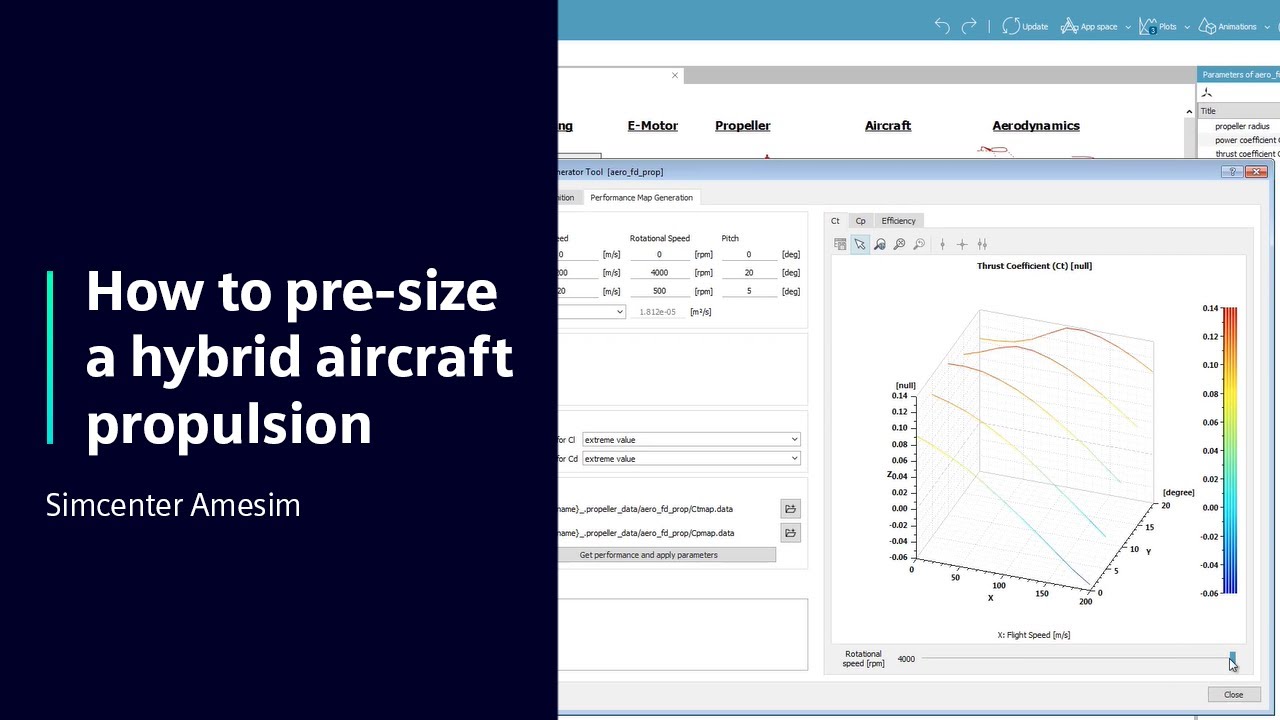Click the zoom area magnifier tool
This screenshot has width=1280, height=720.
tap(880, 244)
